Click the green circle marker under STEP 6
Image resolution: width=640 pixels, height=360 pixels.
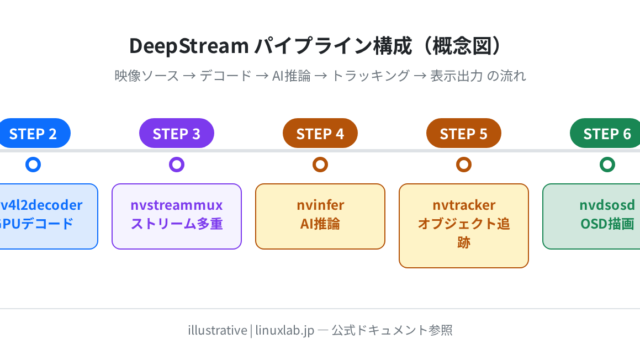(x=607, y=164)
